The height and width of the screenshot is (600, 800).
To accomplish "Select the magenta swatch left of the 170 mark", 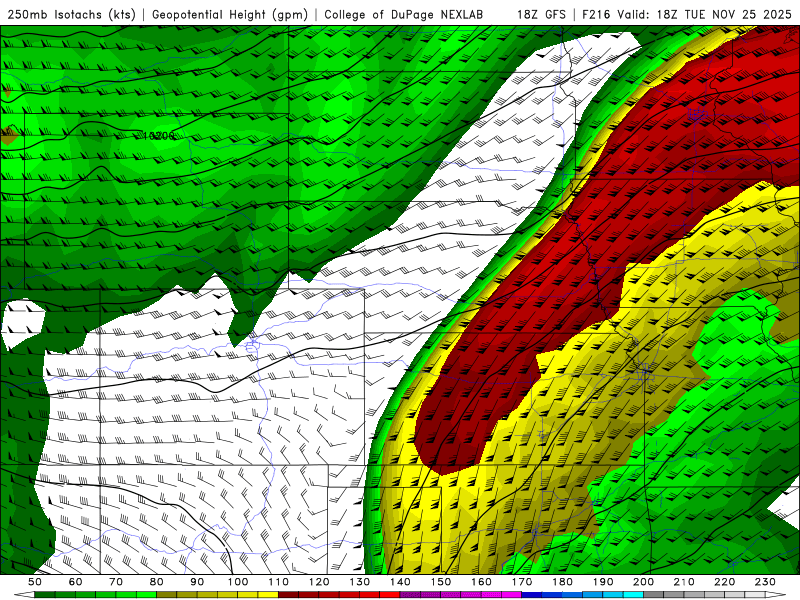I will [511, 595].
